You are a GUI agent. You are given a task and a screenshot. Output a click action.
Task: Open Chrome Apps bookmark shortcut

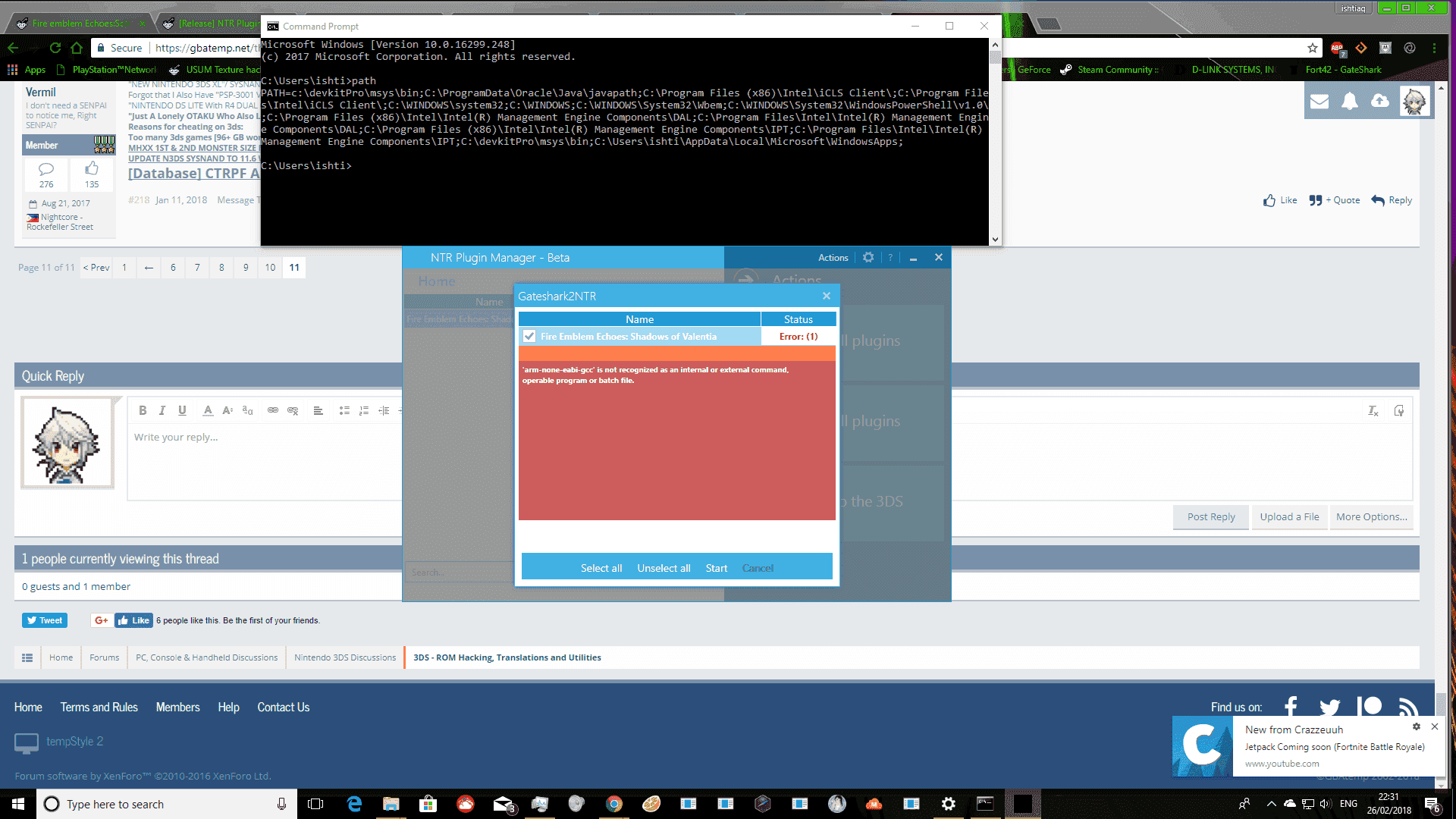click(27, 70)
